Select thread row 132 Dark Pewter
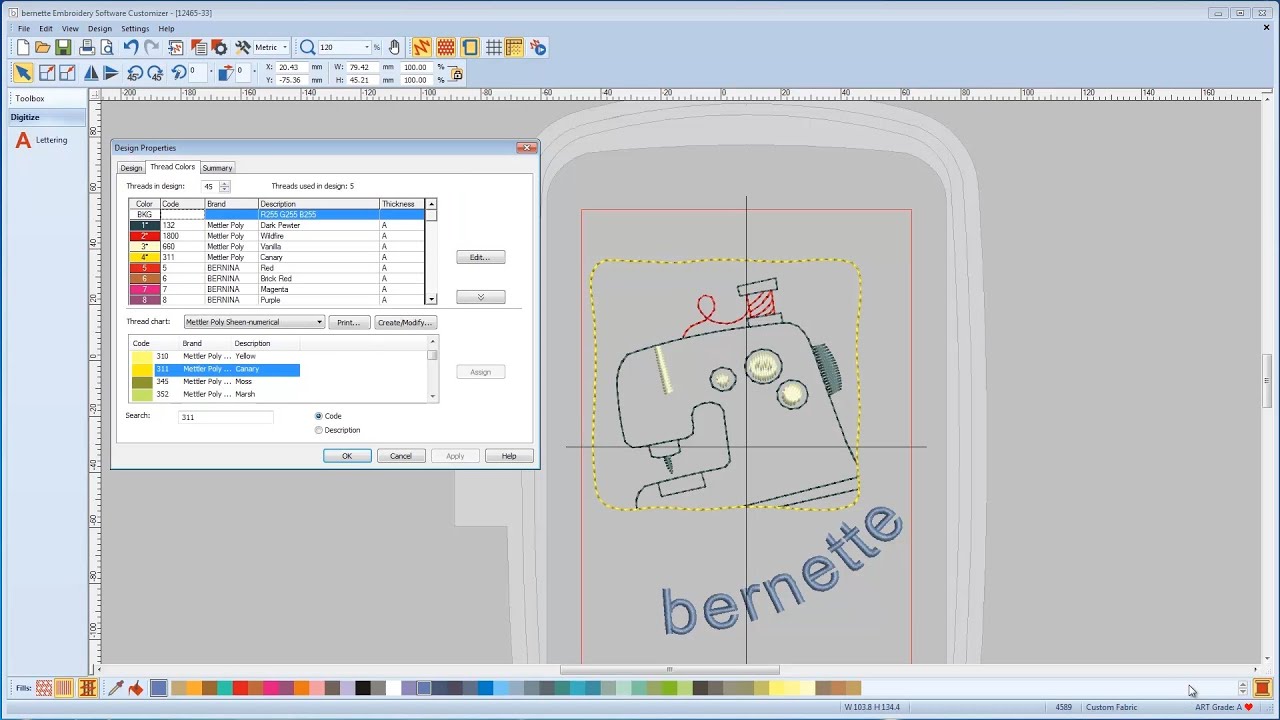This screenshot has height=720, width=1280. [x=276, y=225]
